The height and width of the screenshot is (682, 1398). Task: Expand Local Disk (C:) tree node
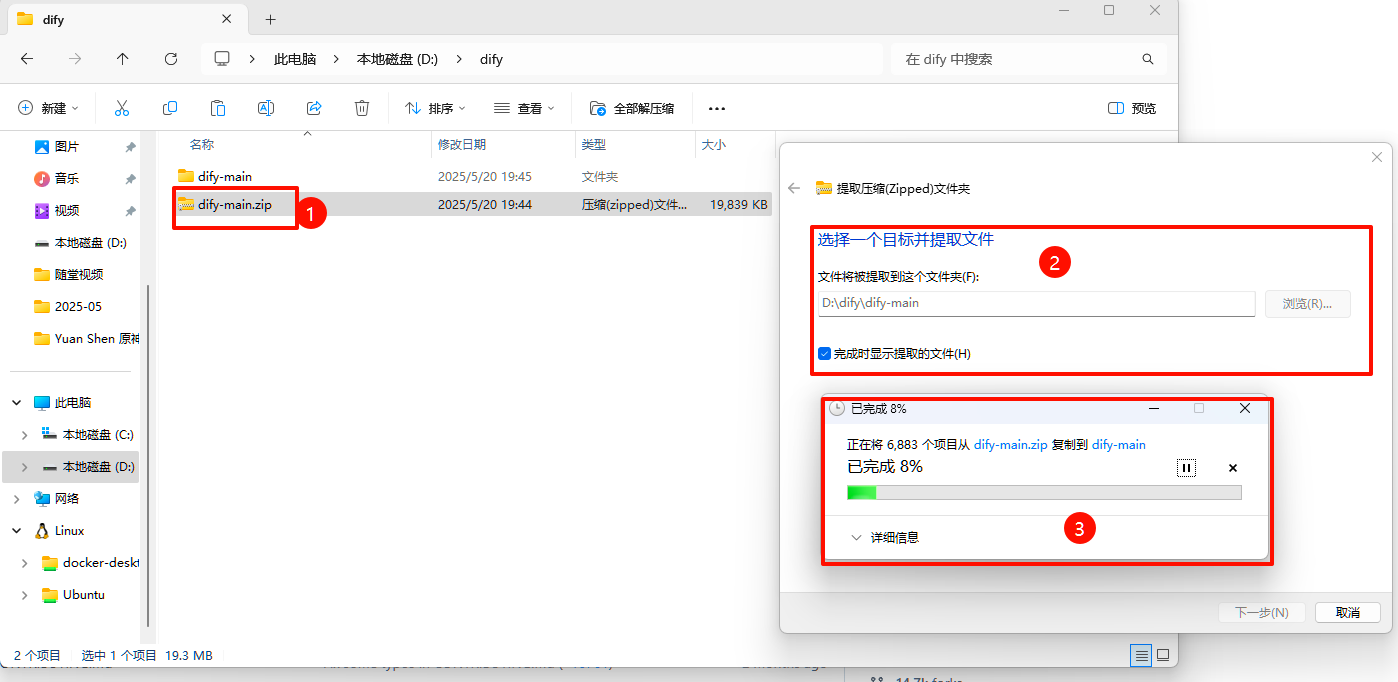[25, 434]
